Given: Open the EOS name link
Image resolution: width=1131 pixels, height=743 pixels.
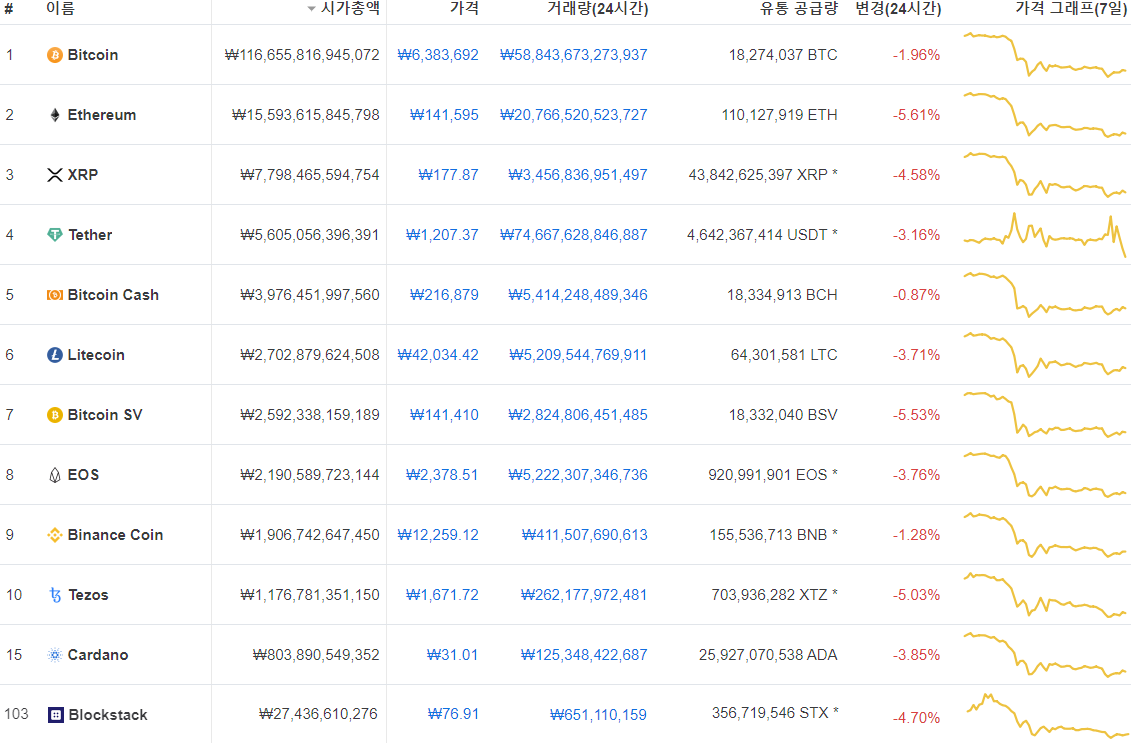Looking at the screenshot, I should [83, 475].
